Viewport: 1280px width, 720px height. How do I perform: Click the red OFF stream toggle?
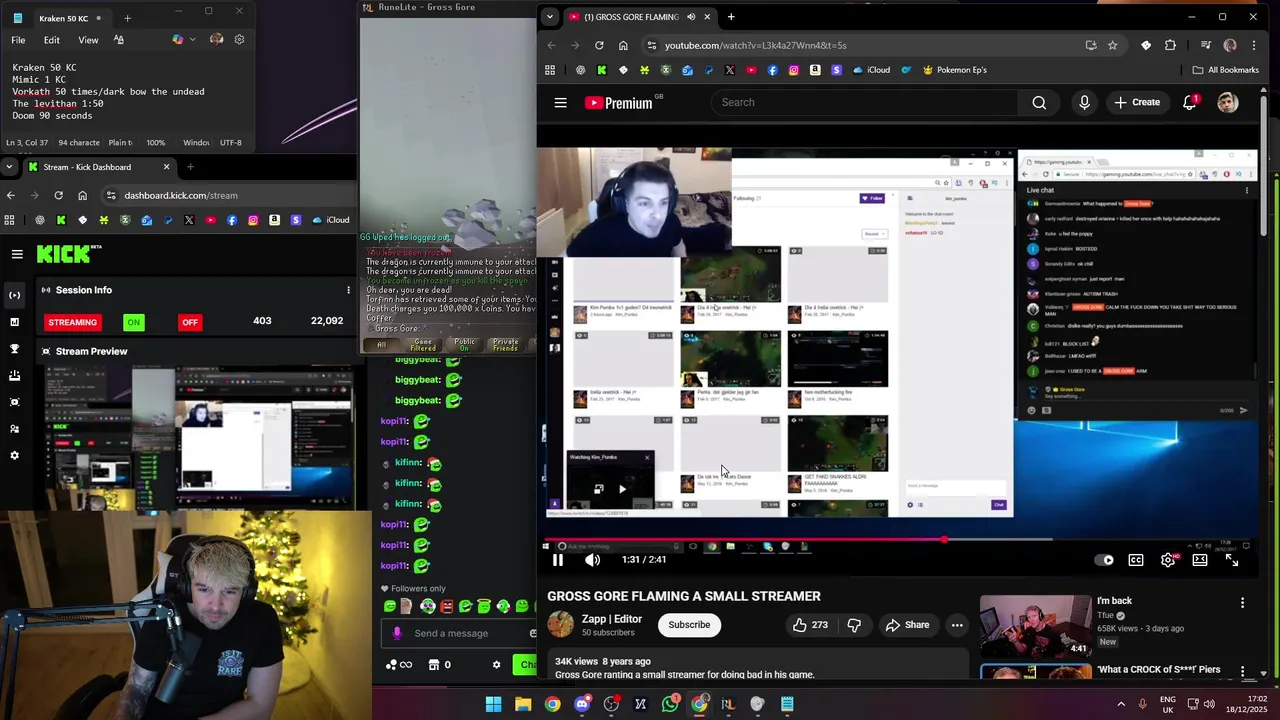190,322
